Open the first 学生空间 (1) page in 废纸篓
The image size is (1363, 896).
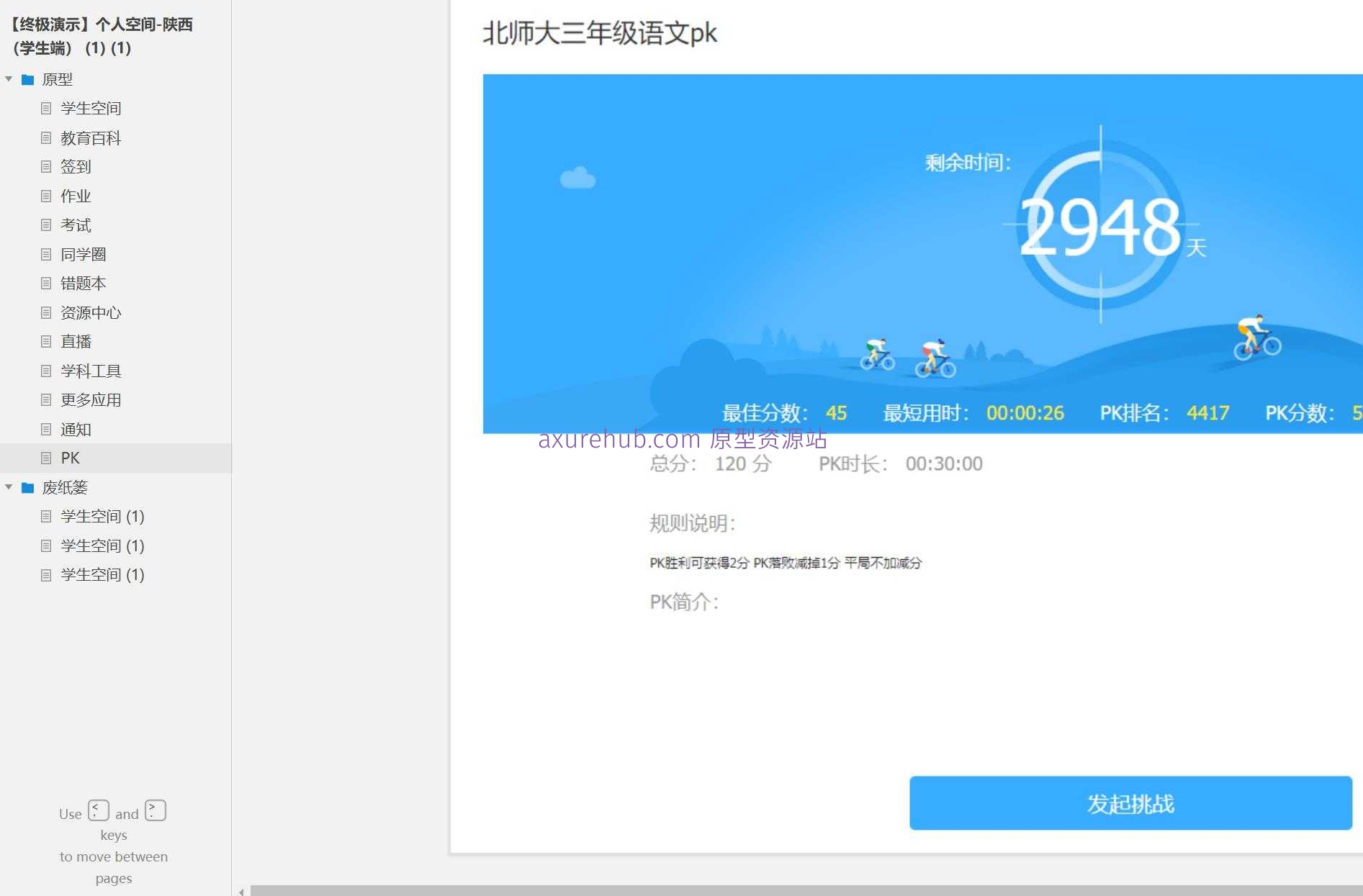coord(102,516)
